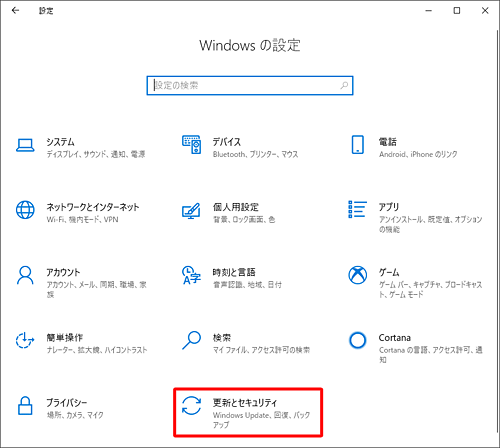The height and width of the screenshot is (448, 500).
Task: Open ネットワークとインターネット settings title
Action: [93, 207]
